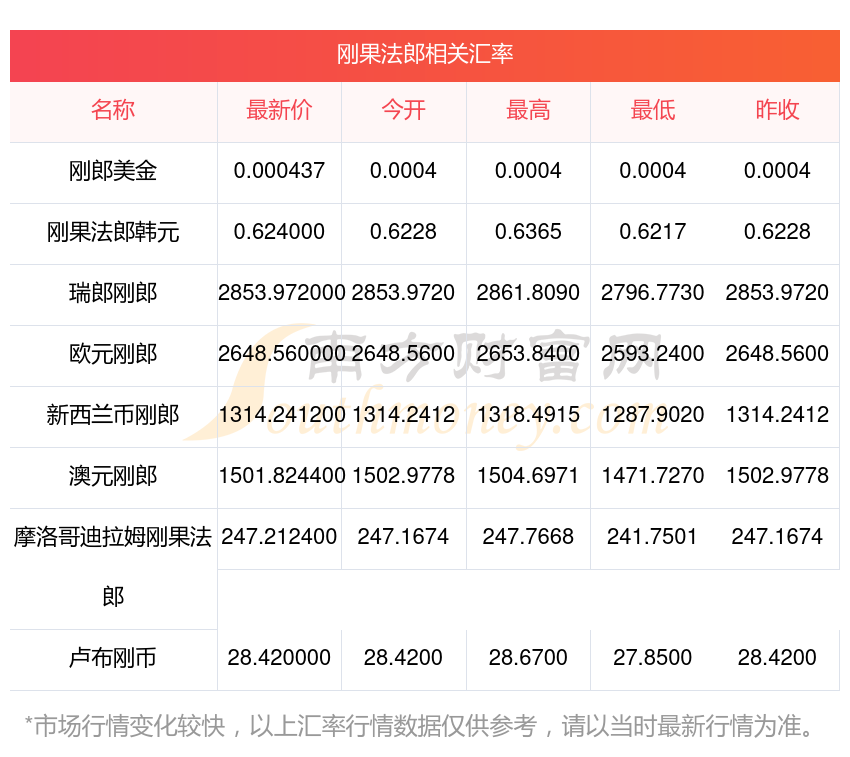Viewport: 850px width, 757px height.
Task: Select the 27.8500 lowest price cell
Action: pyautogui.click(x=652, y=658)
